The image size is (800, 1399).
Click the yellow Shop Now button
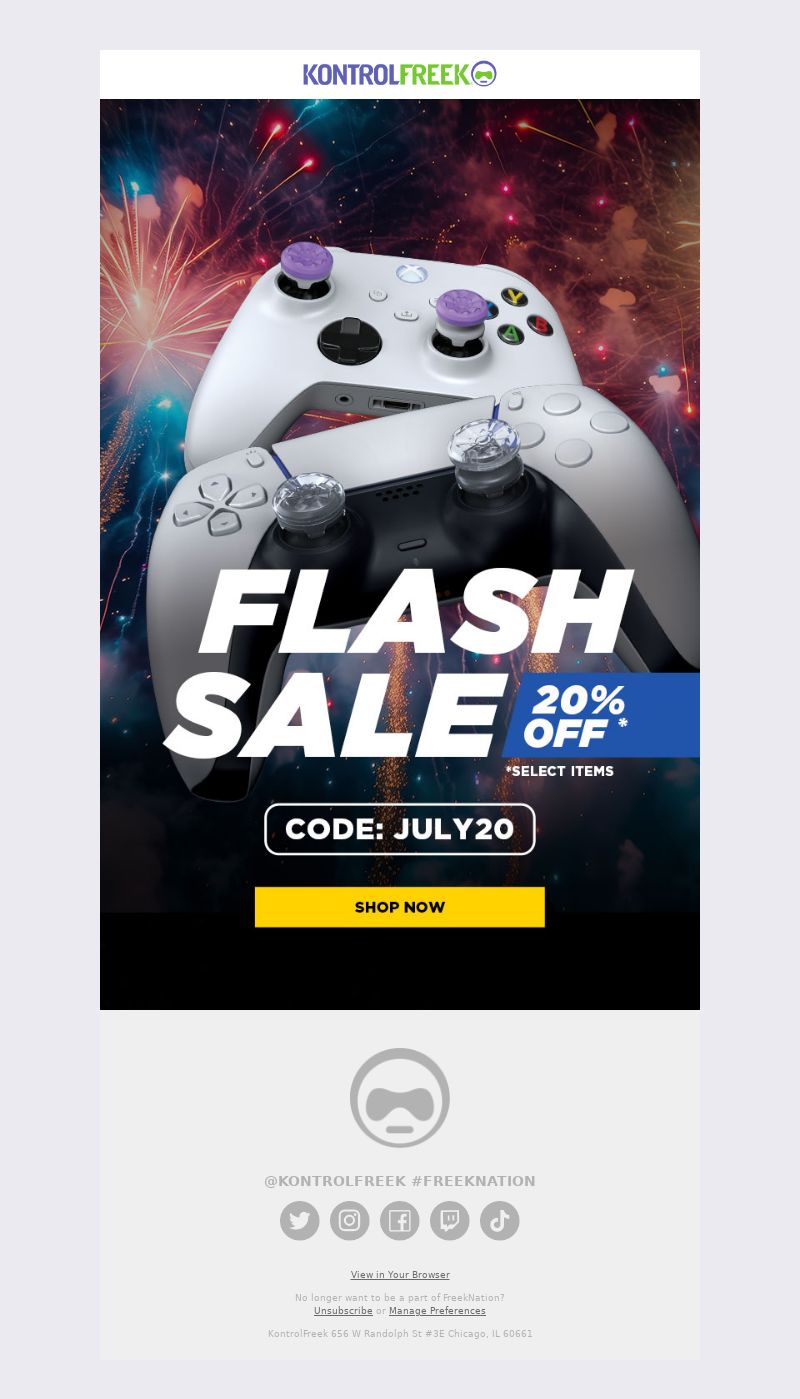pyautogui.click(x=400, y=907)
